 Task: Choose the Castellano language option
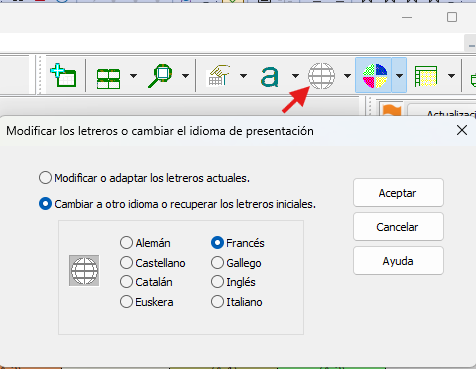point(153,263)
